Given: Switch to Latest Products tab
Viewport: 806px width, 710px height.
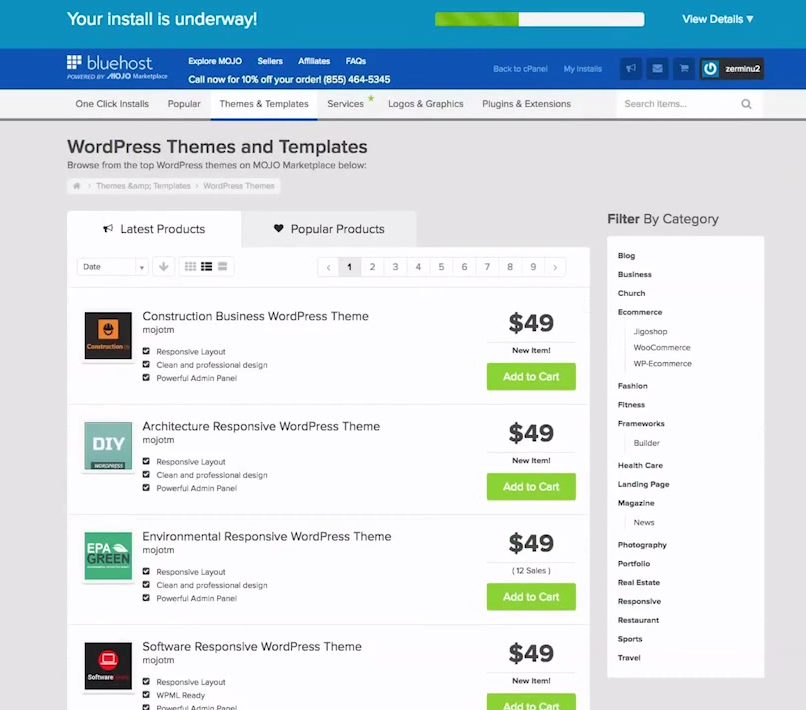Looking at the screenshot, I should point(154,229).
